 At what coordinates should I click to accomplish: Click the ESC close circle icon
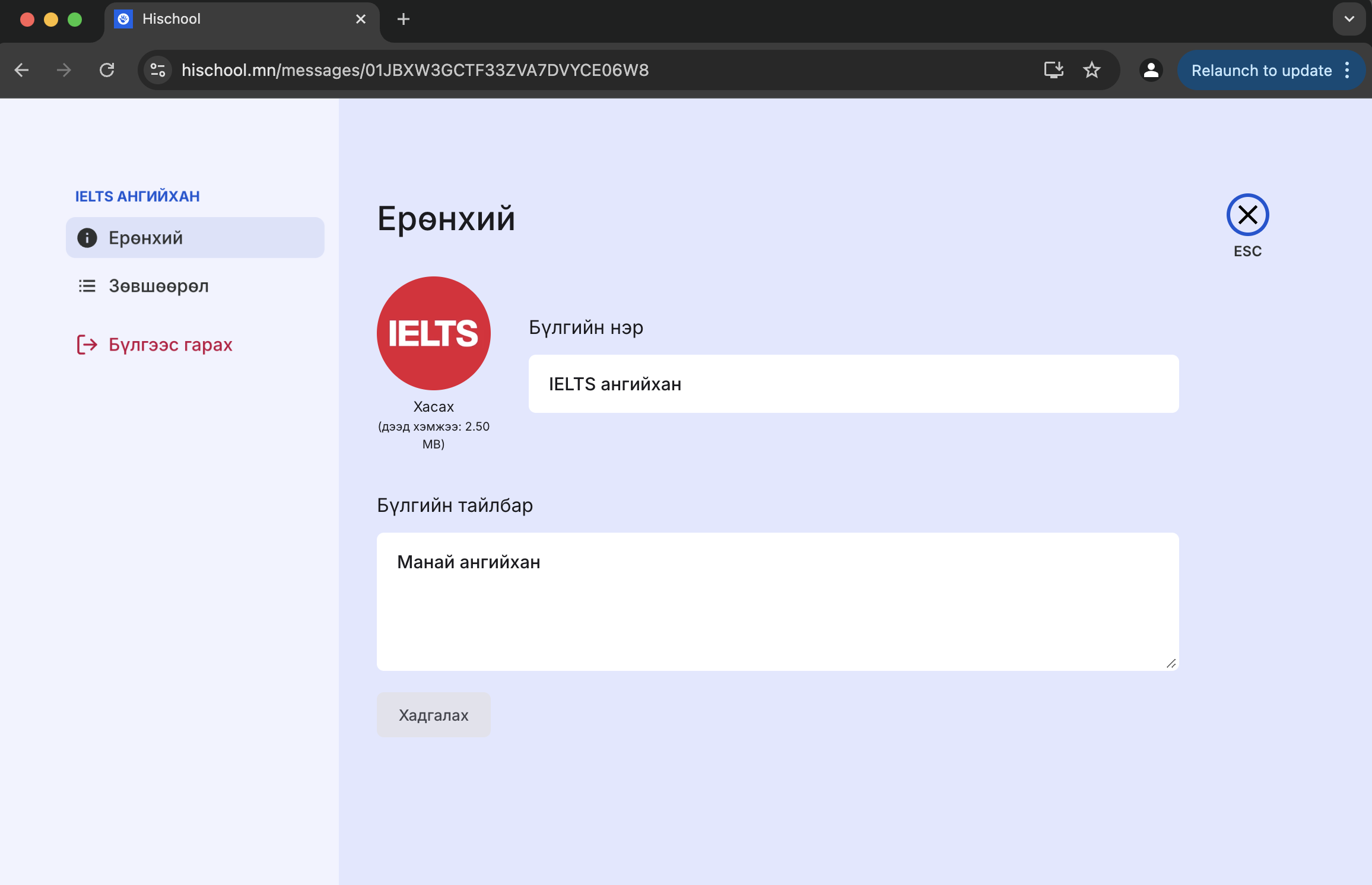point(1247,215)
